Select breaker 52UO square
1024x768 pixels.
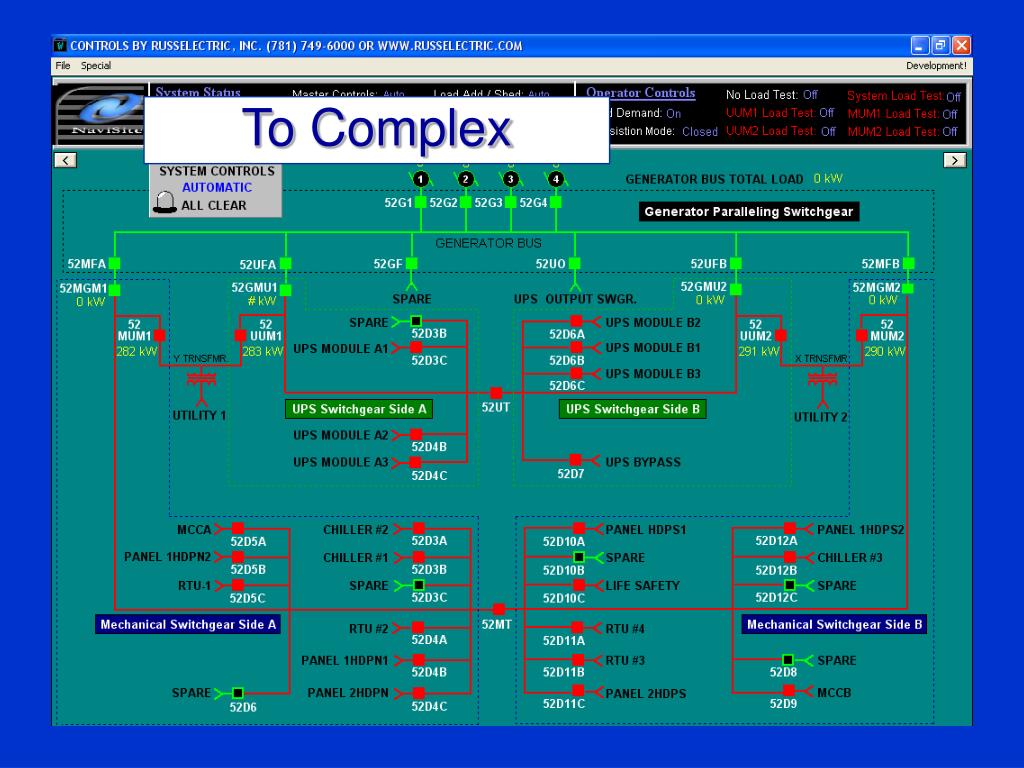[x=575, y=263]
